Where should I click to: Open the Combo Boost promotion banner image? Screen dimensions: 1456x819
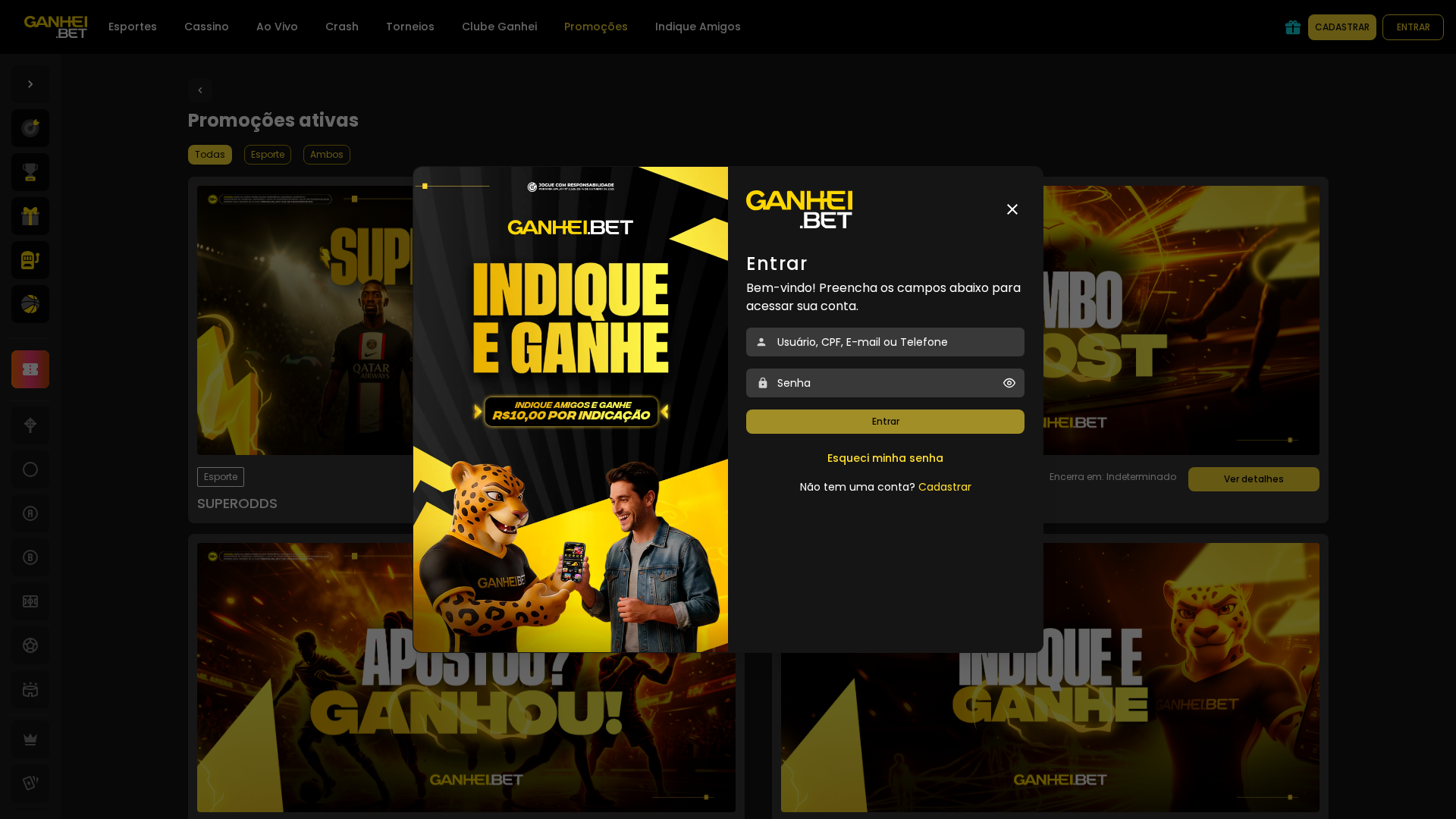(x=1181, y=321)
